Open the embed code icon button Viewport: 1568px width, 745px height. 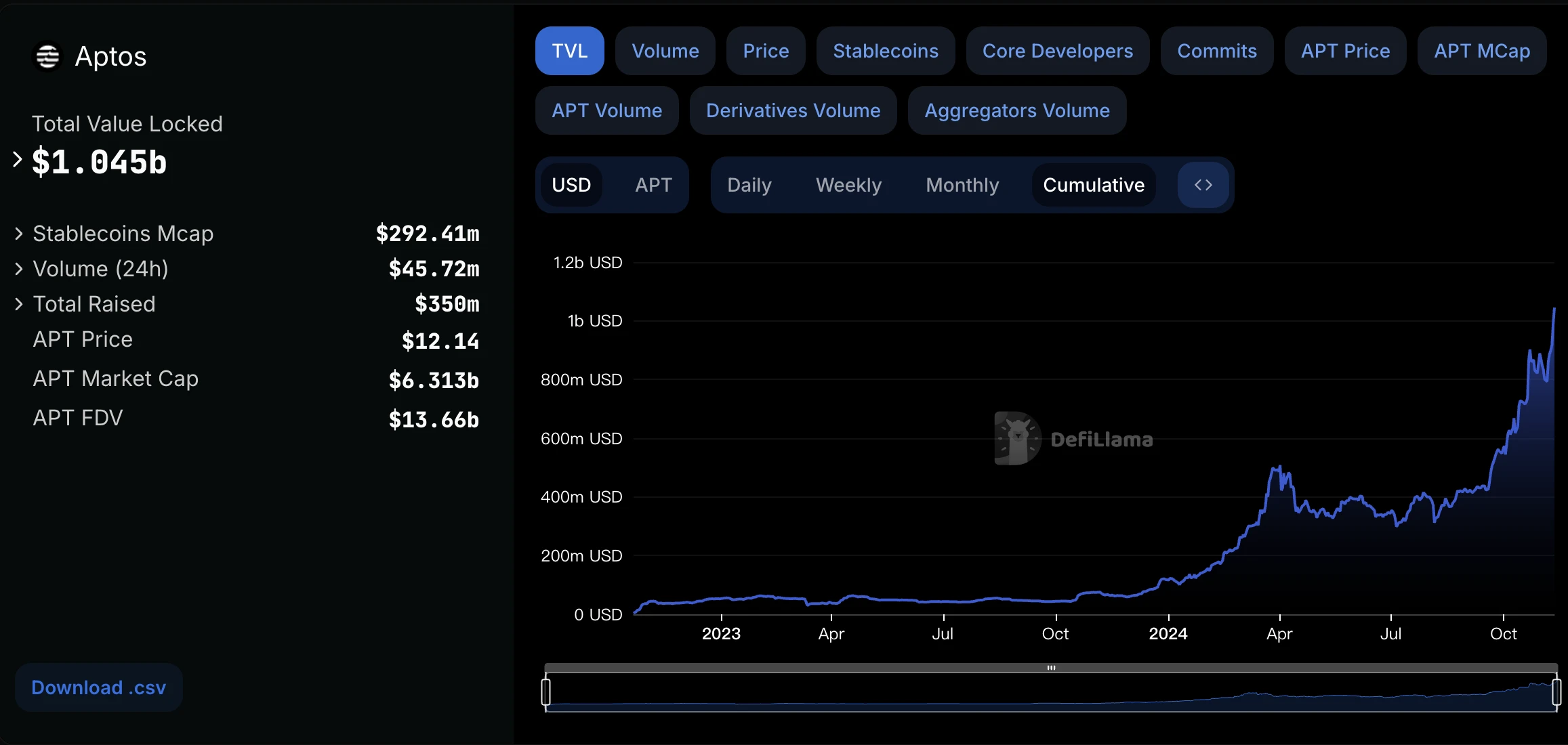click(1203, 185)
